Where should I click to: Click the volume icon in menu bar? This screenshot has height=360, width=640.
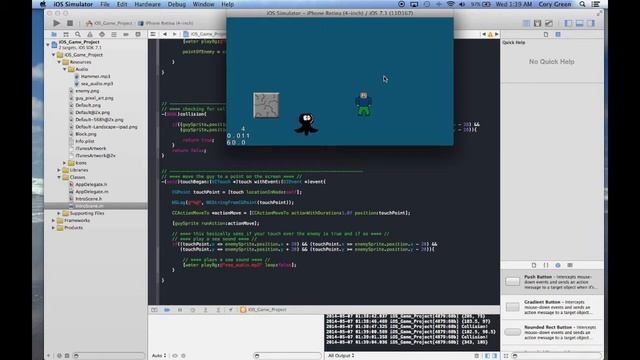[x=462, y=4]
